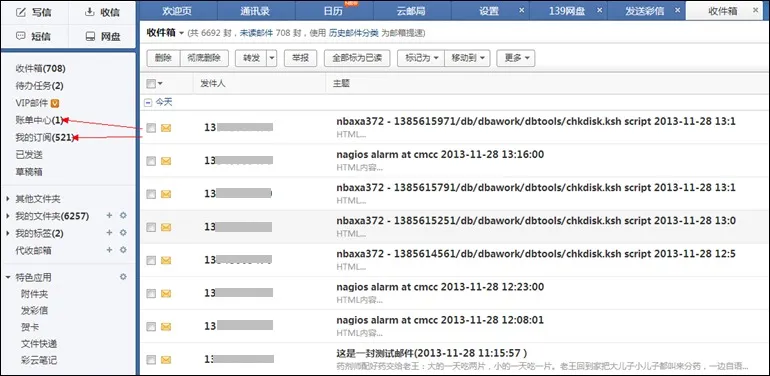Image resolution: width=770 pixels, height=376 pixels.
Task: Close the 139网盘 tab
Action: [599, 9]
